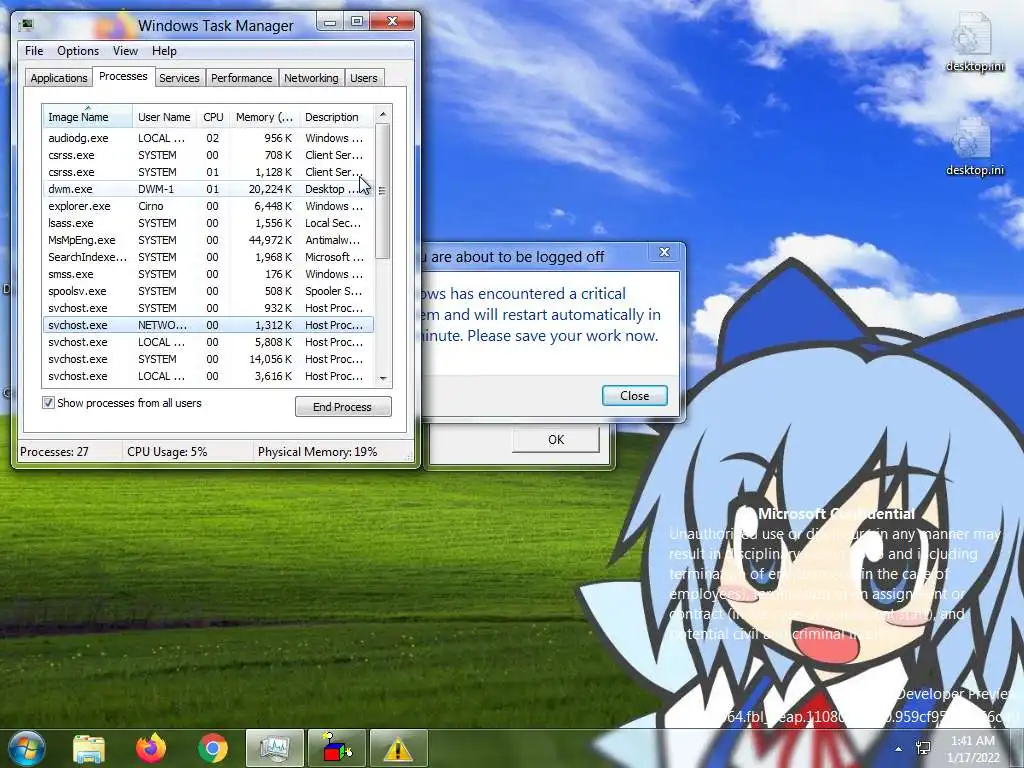Select the audiodg.exe process row

(208, 138)
